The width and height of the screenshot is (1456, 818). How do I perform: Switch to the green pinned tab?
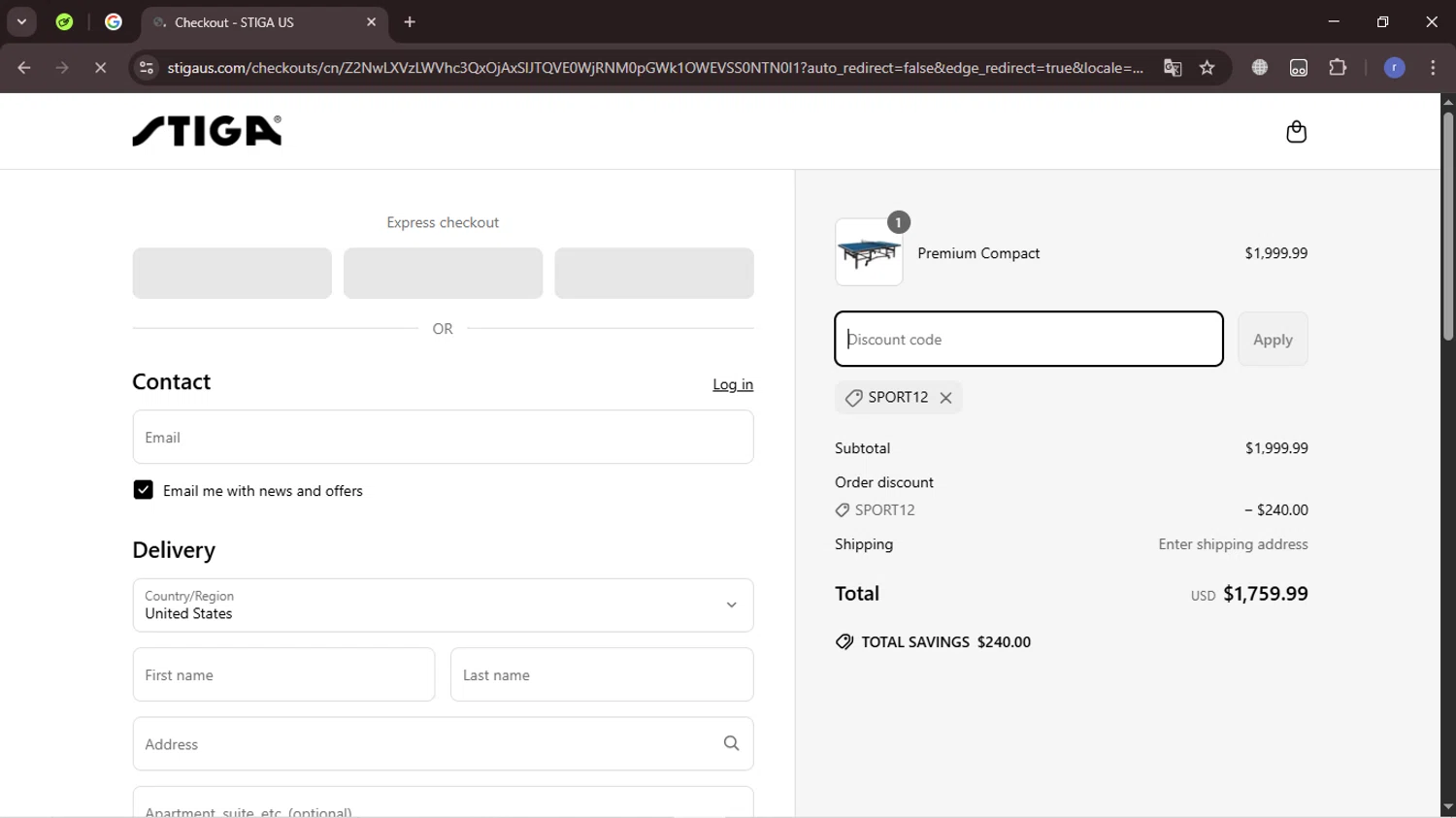coord(64,21)
